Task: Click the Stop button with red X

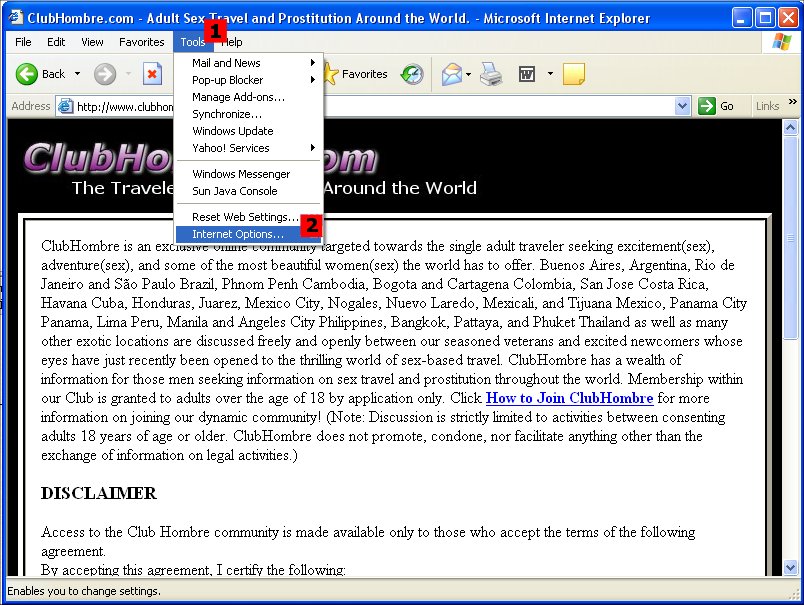Action: click(152, 74)
